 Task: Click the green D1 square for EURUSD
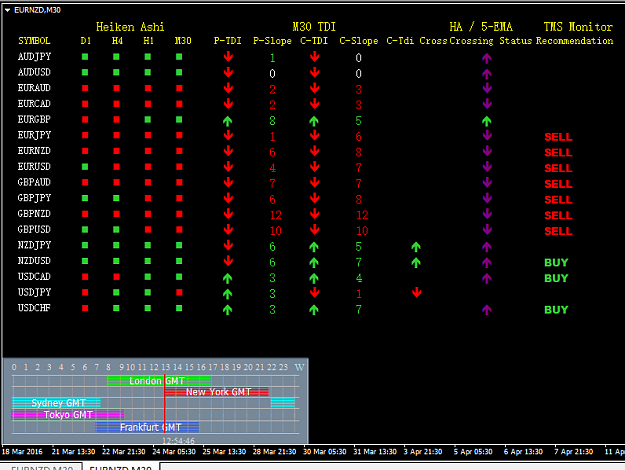pyautogui.click(x=85, y=167)
